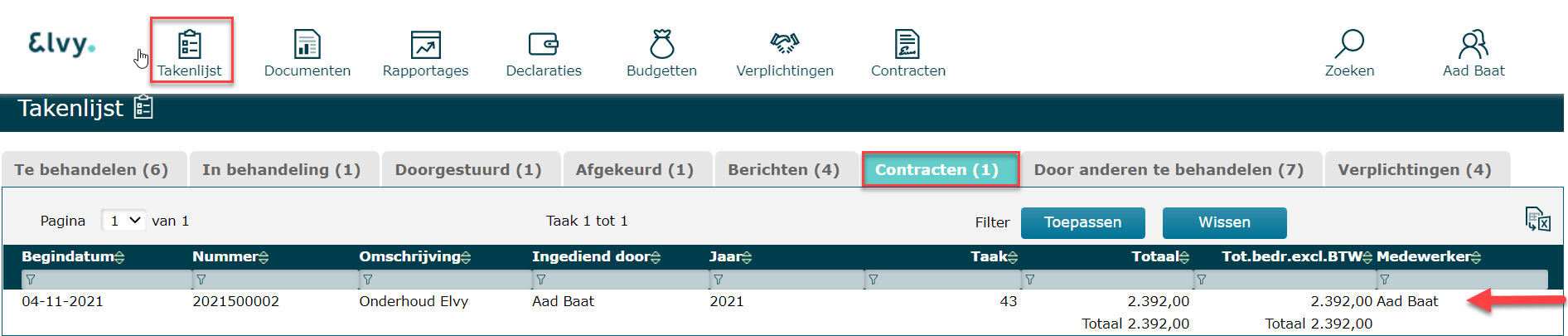The width and height of the screenshot is (1568, 336).
Task: Open Door anderen te behandelen (7) tab
Action: 1169,170
